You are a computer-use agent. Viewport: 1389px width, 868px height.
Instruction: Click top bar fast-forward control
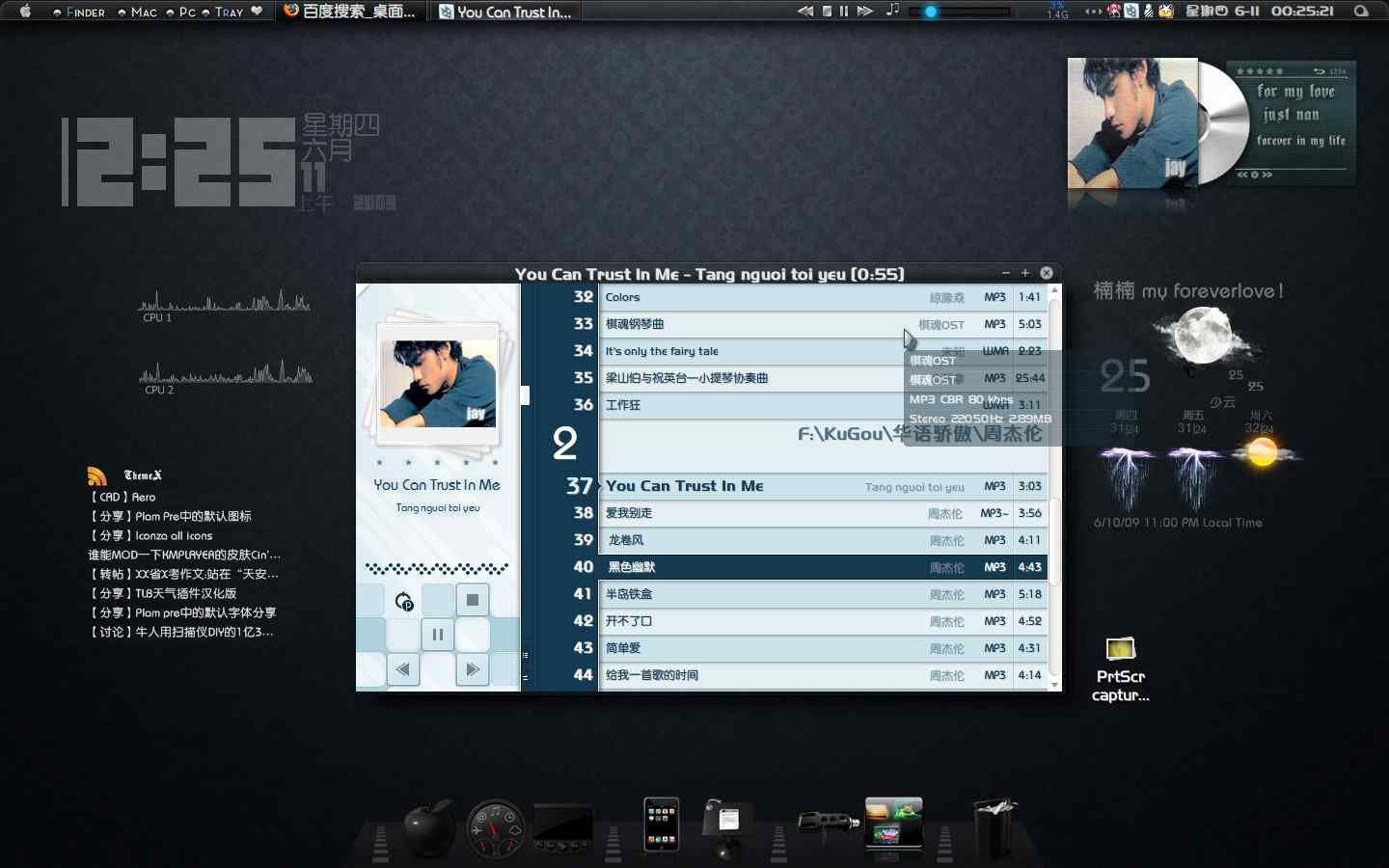pyautogui.click(x=865, y=12)
